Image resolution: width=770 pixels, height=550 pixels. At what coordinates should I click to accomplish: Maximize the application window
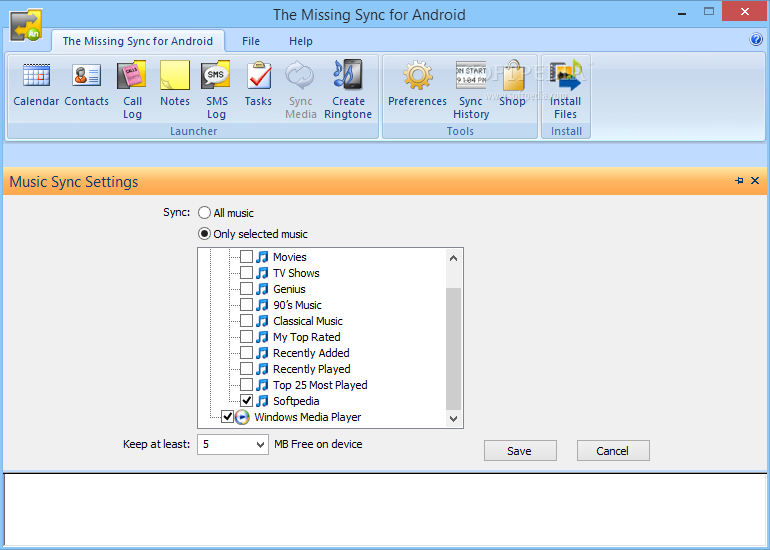709,12
